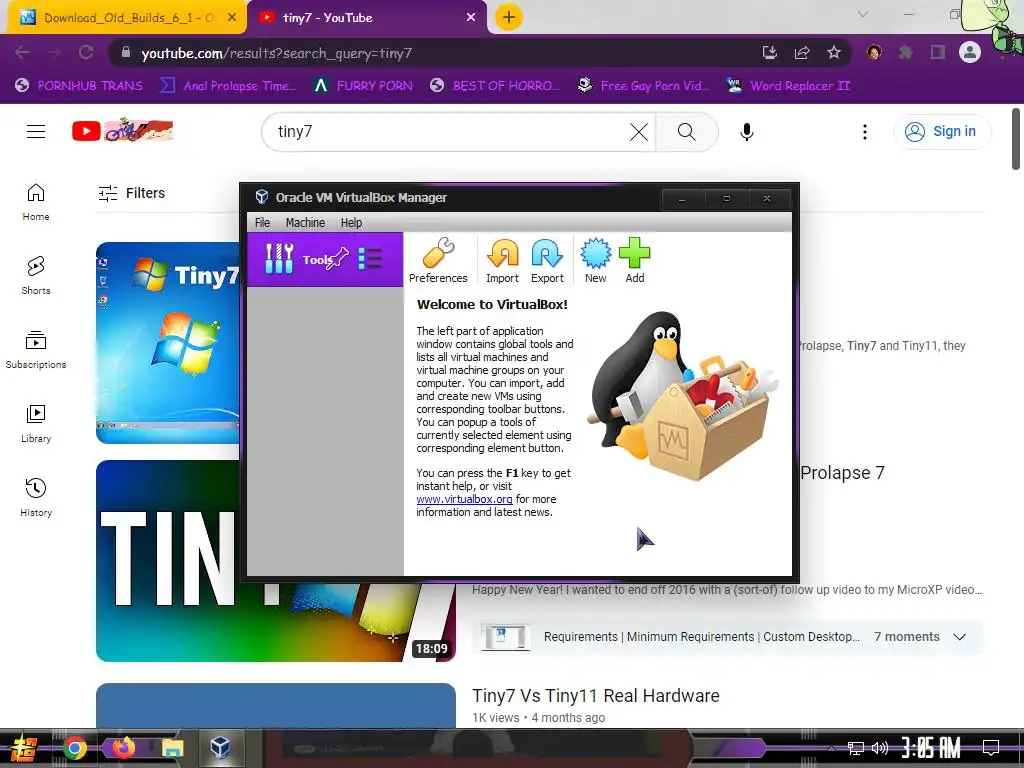Open the Start menu
The width and height of the screenshot is (1024, 768).
click(24, 748)
